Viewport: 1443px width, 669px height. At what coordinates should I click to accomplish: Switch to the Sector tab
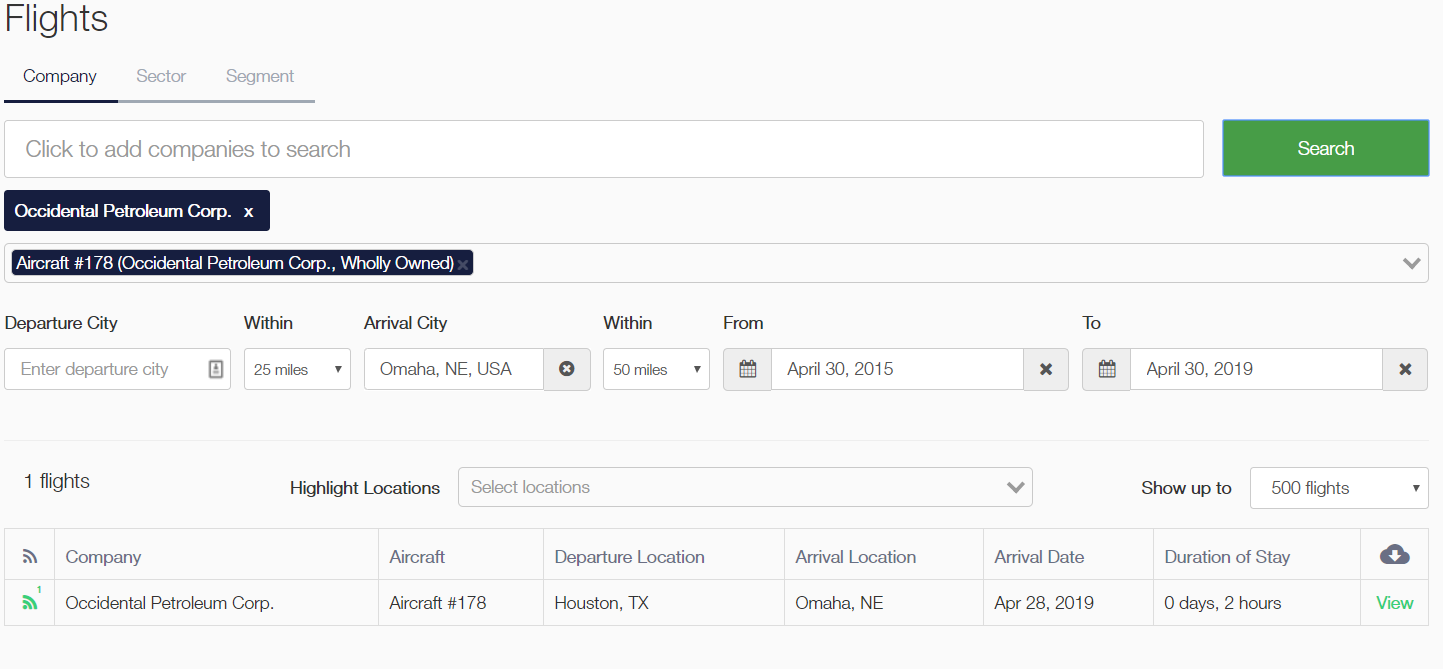tap(161, 76)
